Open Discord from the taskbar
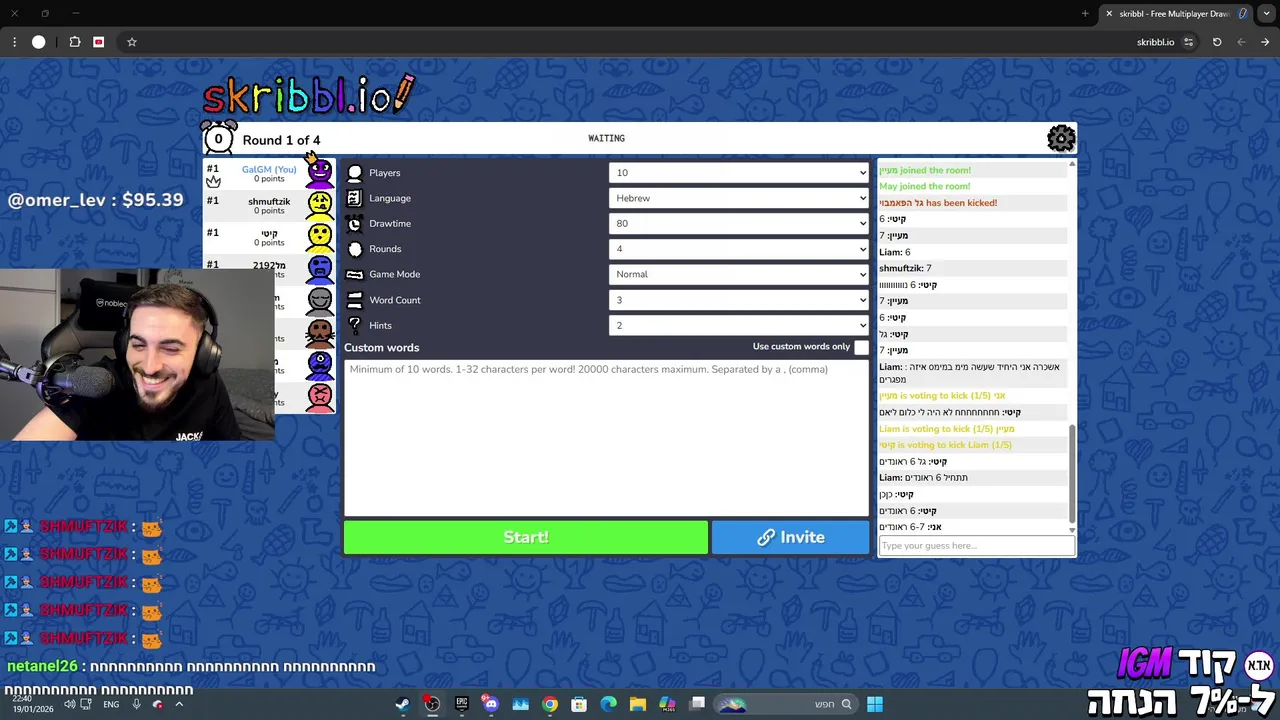 coord(490,704)
